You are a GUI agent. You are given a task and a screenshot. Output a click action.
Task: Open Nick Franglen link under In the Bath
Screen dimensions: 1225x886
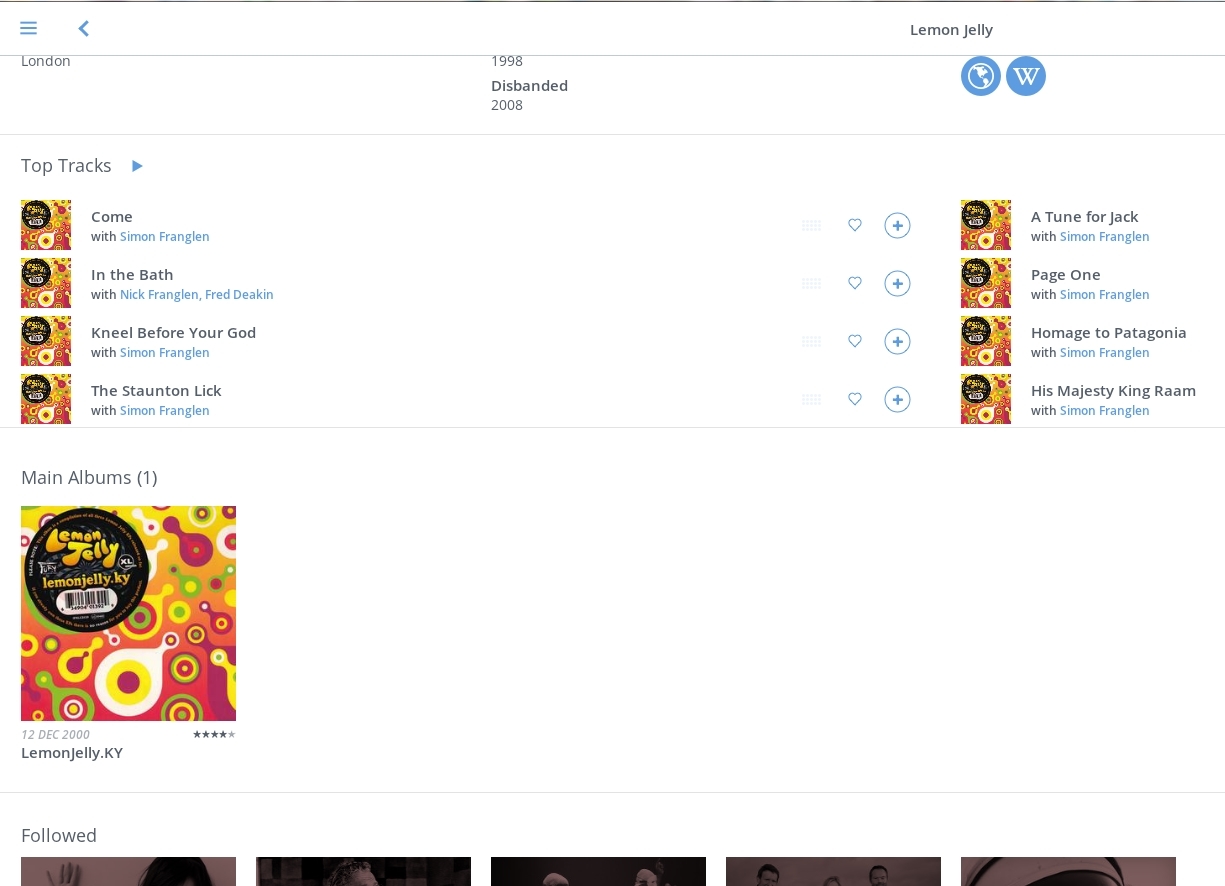(x=159, y=295)
